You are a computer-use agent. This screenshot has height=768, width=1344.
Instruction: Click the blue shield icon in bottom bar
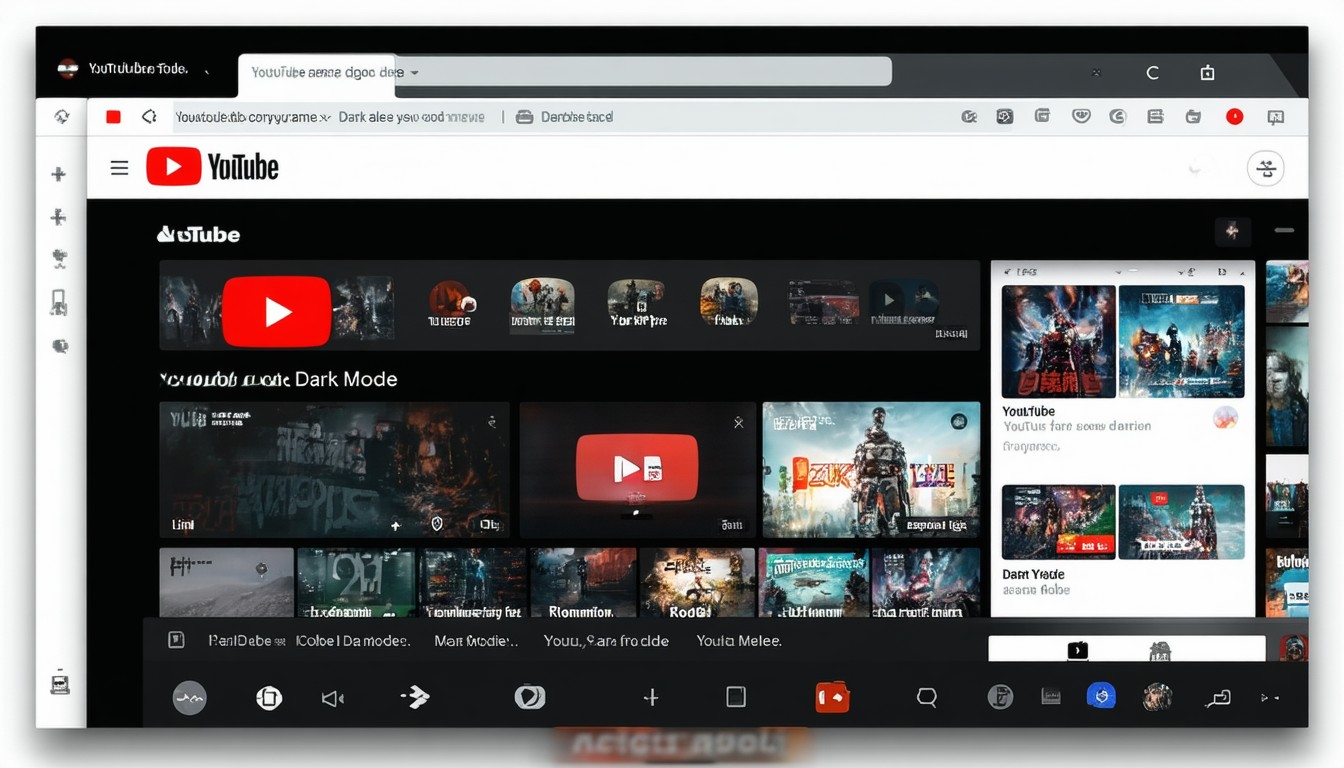pyautogui.click(x=1101, y=696)
